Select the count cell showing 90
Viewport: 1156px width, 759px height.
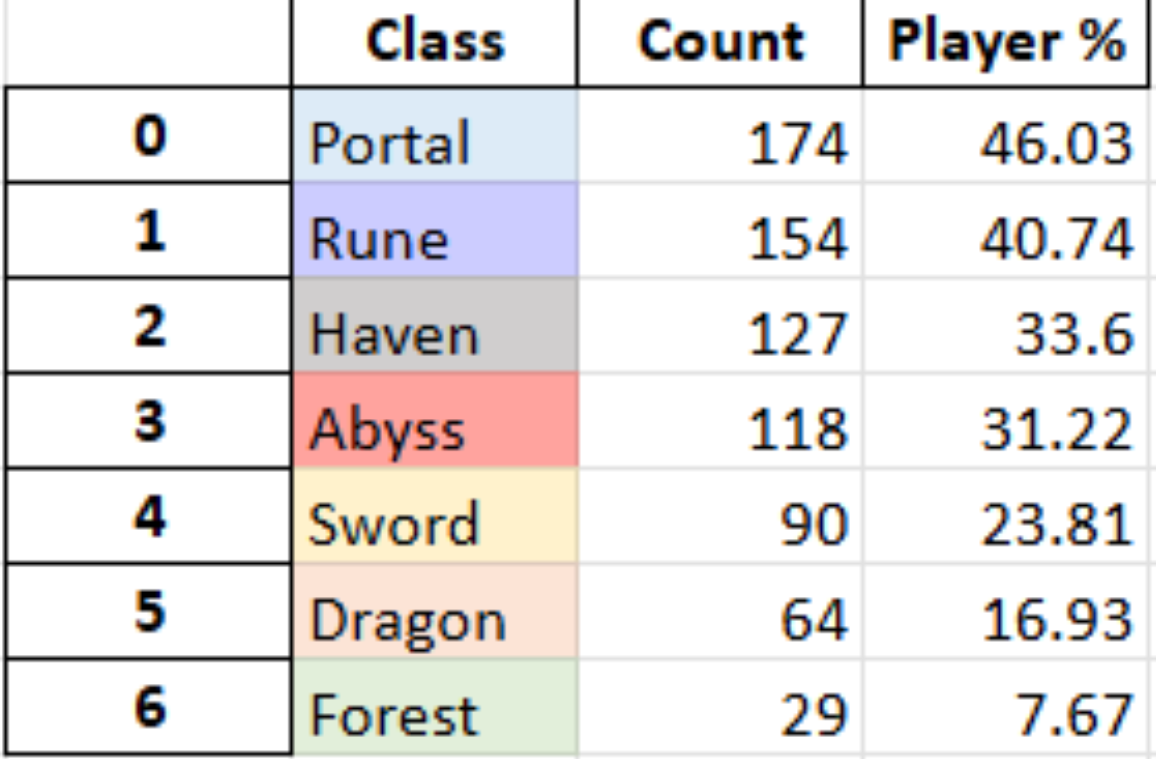720,516
